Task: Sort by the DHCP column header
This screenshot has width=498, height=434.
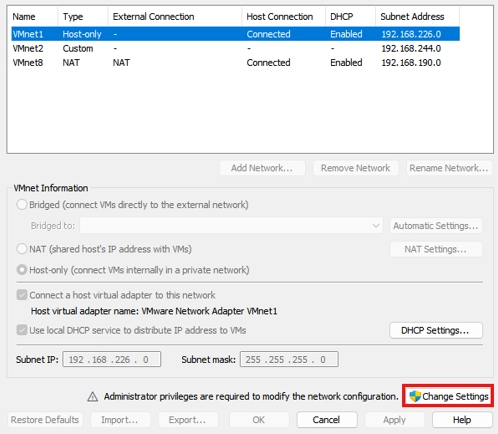Action: click(x=351, y=17)
